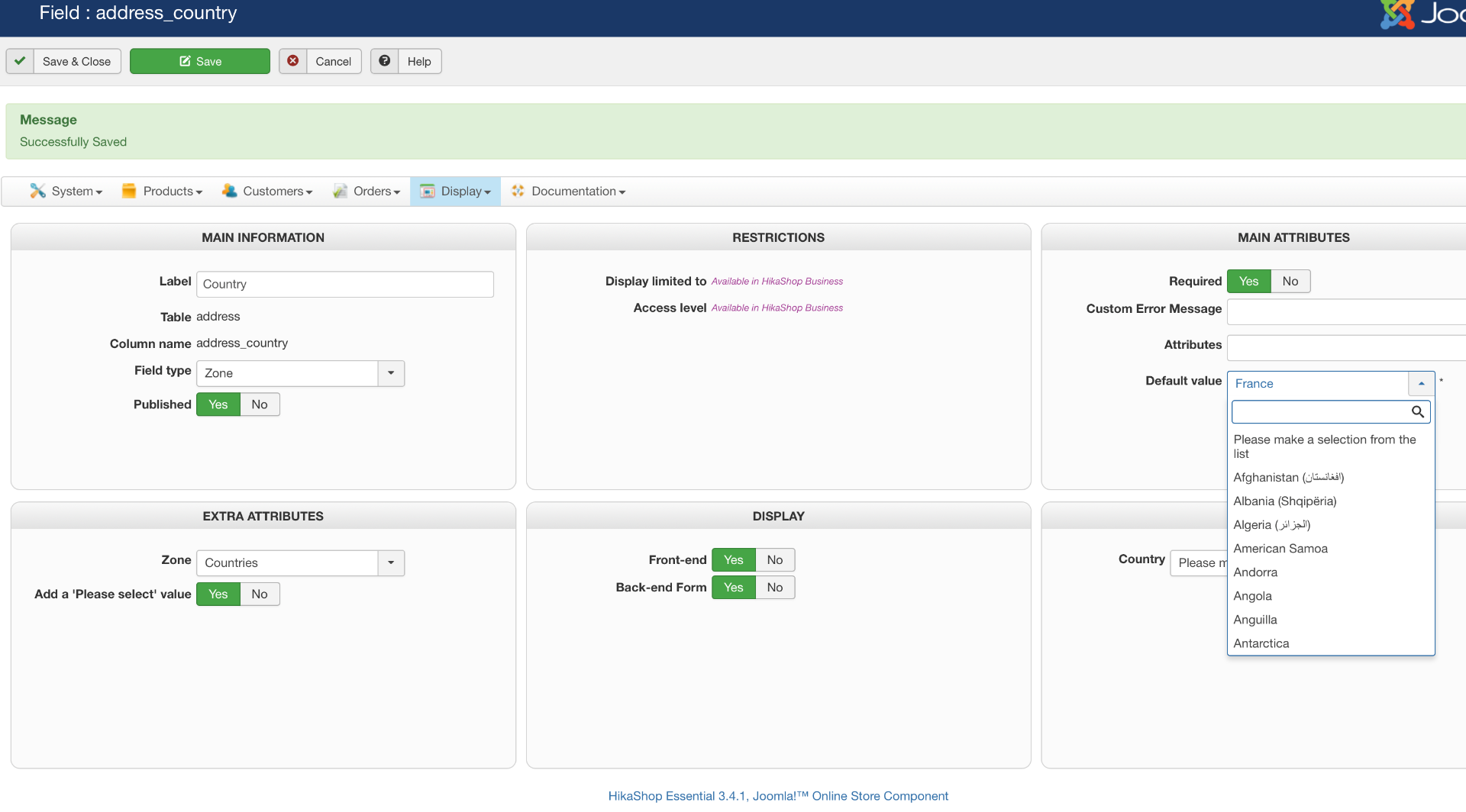1466x812 pixels.
Task: Open the Zone Countries dropdown
Action: tap(301, 563)
